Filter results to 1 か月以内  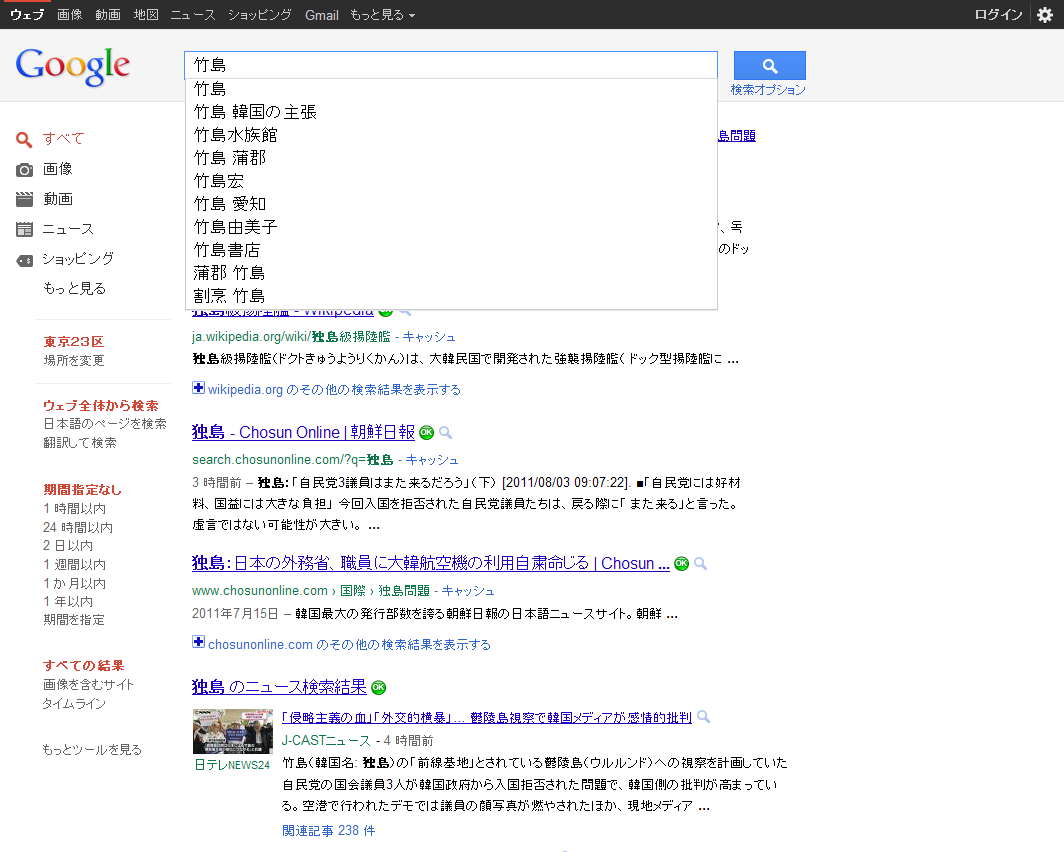point(75,583)
